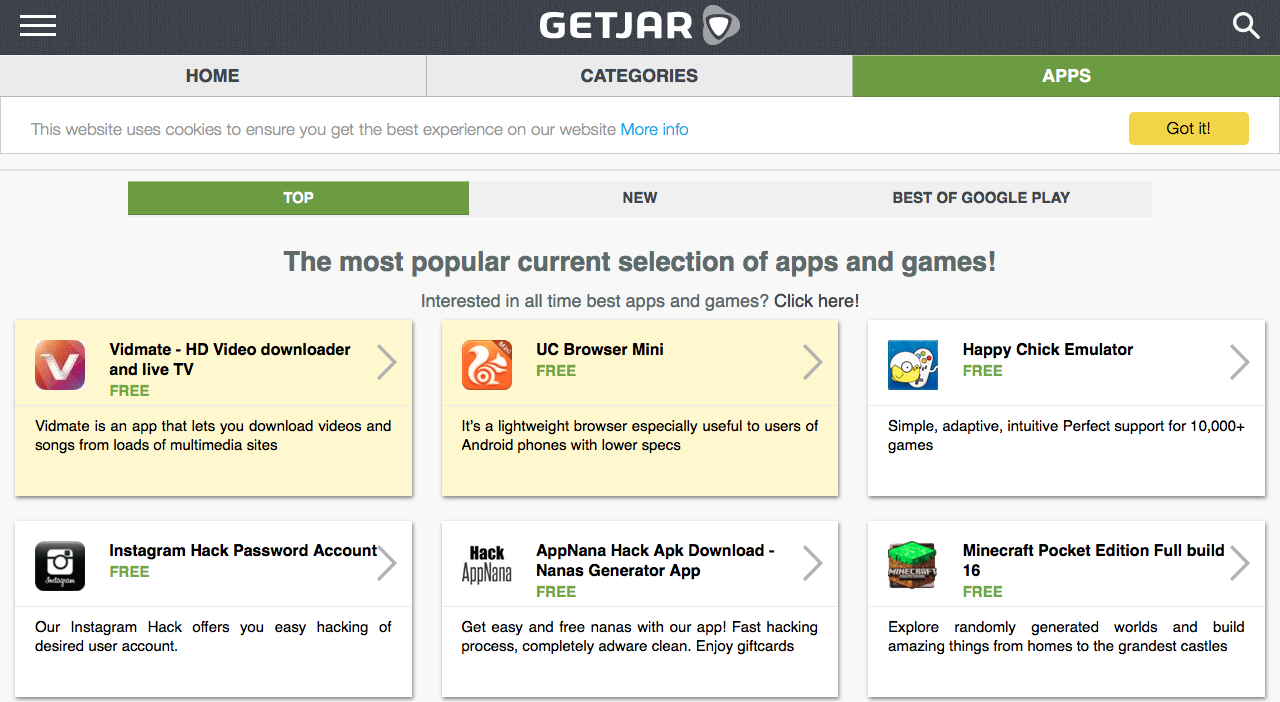Viewport: 1280px width, 702px height.
Task: Select the Hack AppNana app icon
Action: [486, 565]
